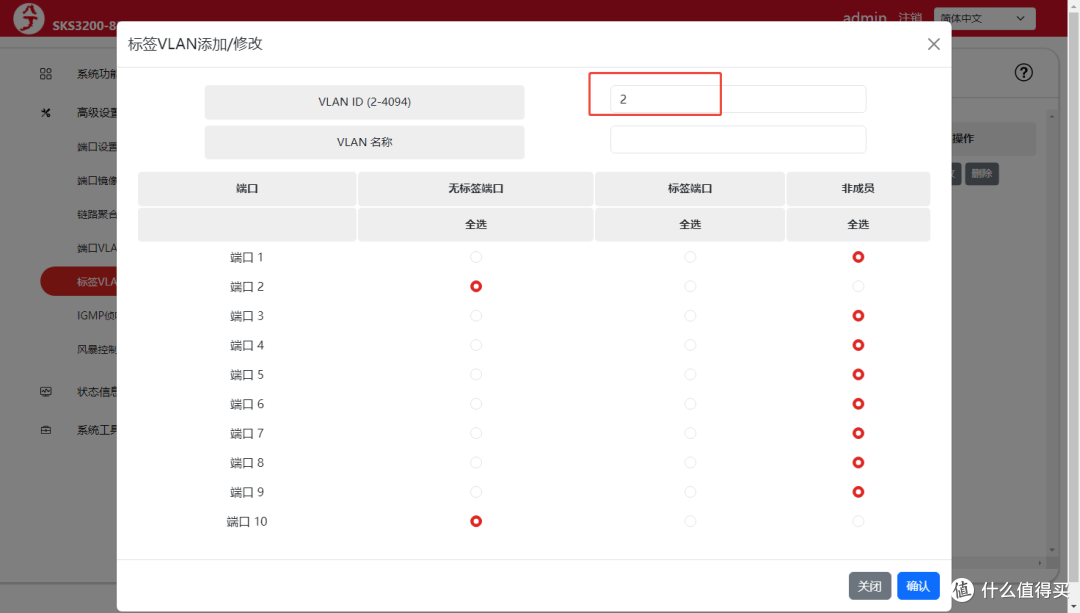The width and height of the screenshot is (1080, 613).
Task: Set 端口 1 as 标签端口
Action: (x=690, y=257)
